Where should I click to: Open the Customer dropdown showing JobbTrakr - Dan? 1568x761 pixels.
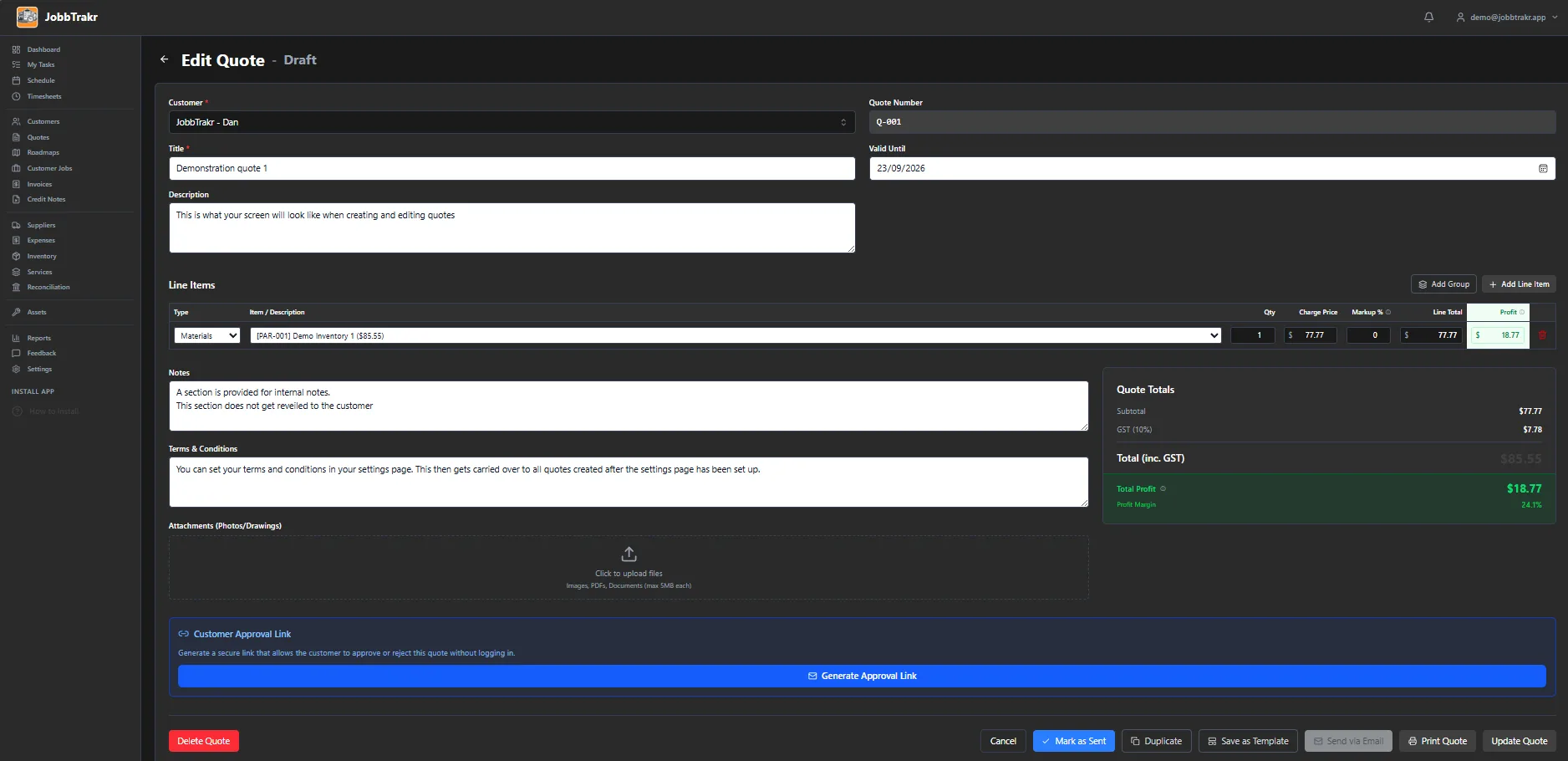pos(512,122)
